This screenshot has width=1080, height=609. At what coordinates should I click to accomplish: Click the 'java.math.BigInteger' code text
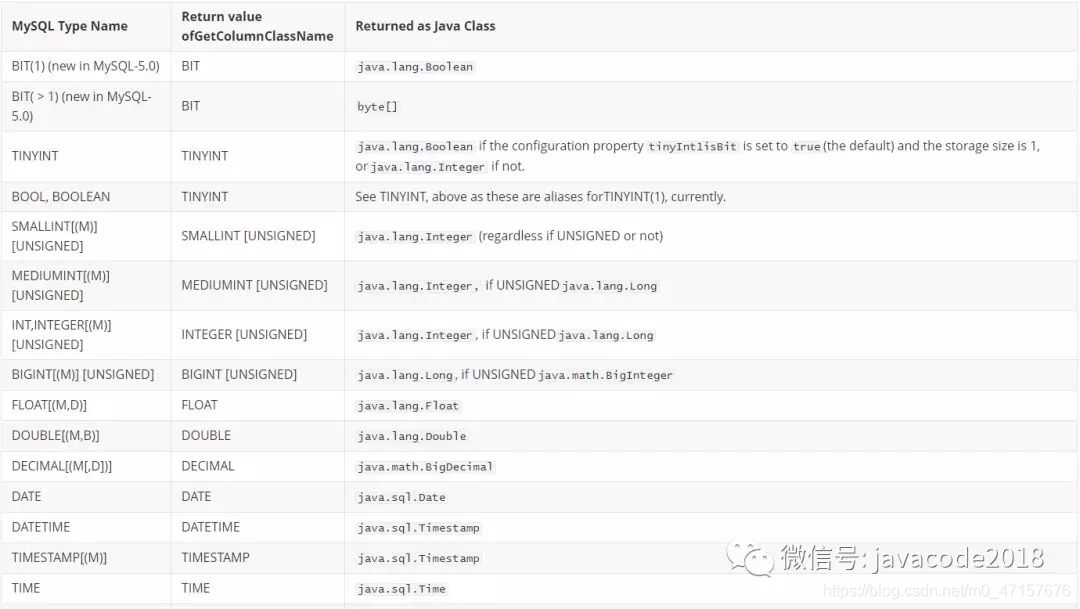point(605,375)
